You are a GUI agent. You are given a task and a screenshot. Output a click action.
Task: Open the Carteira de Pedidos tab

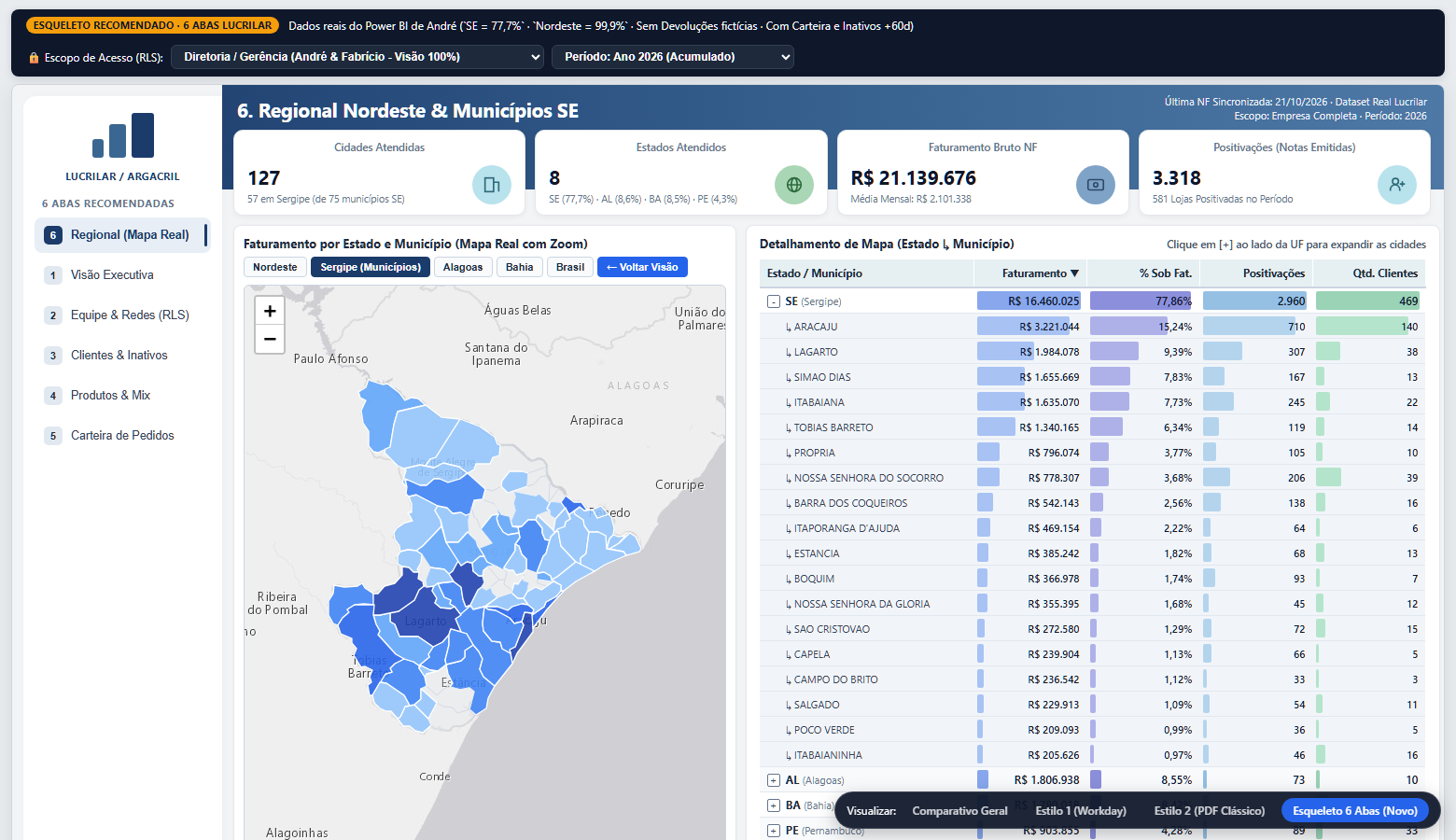tap(122, 436)
